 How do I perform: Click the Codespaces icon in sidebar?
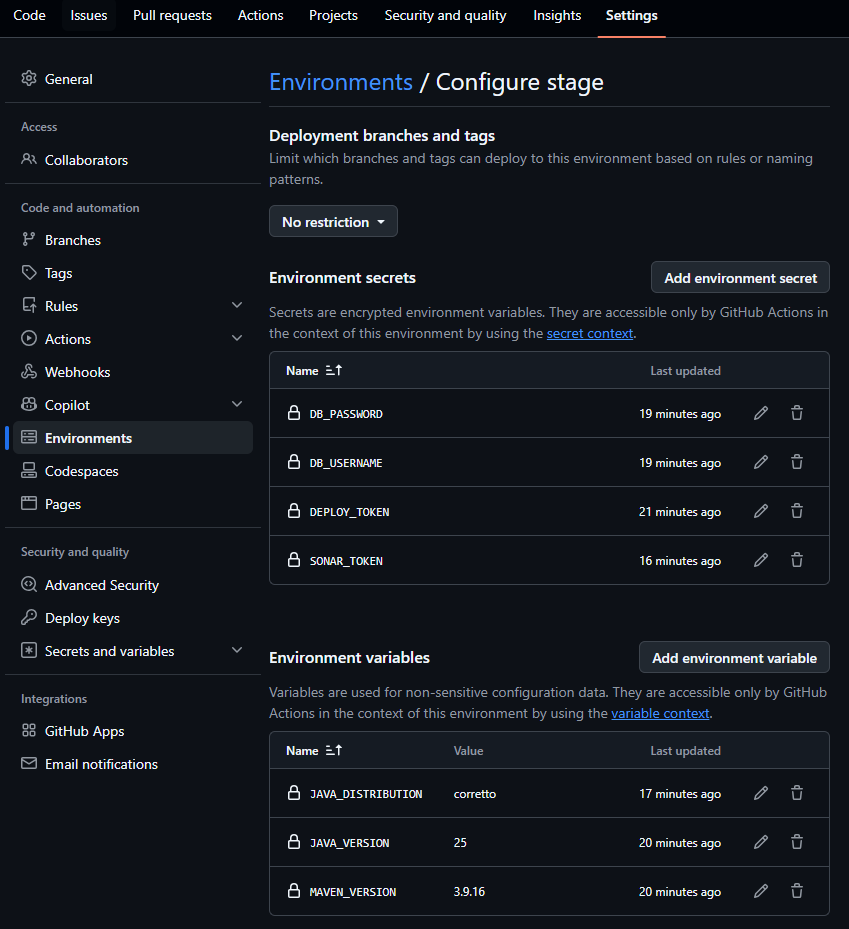click(x=28, y=470)
